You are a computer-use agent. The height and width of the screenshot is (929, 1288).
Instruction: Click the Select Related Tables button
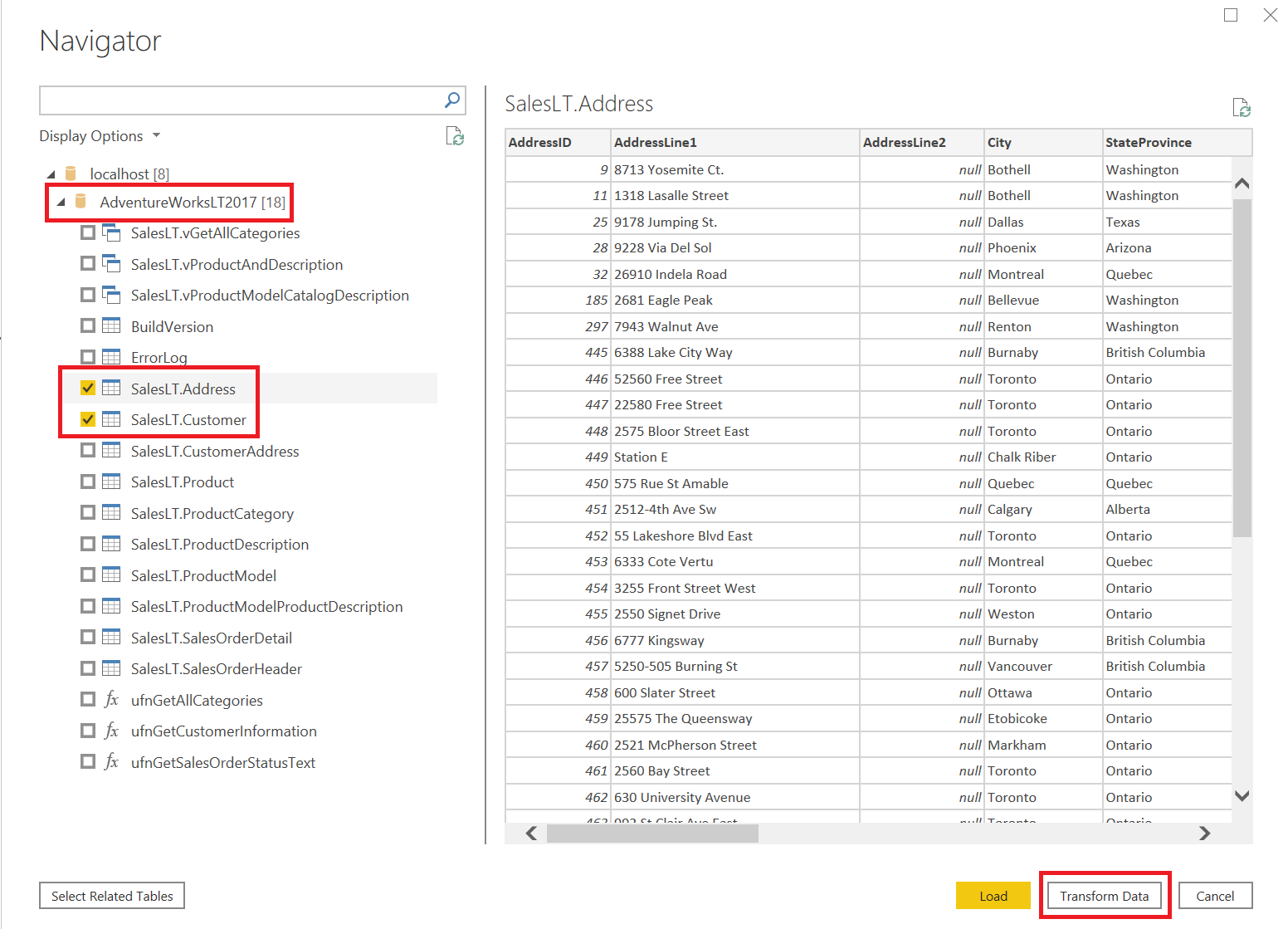[112, 896]
